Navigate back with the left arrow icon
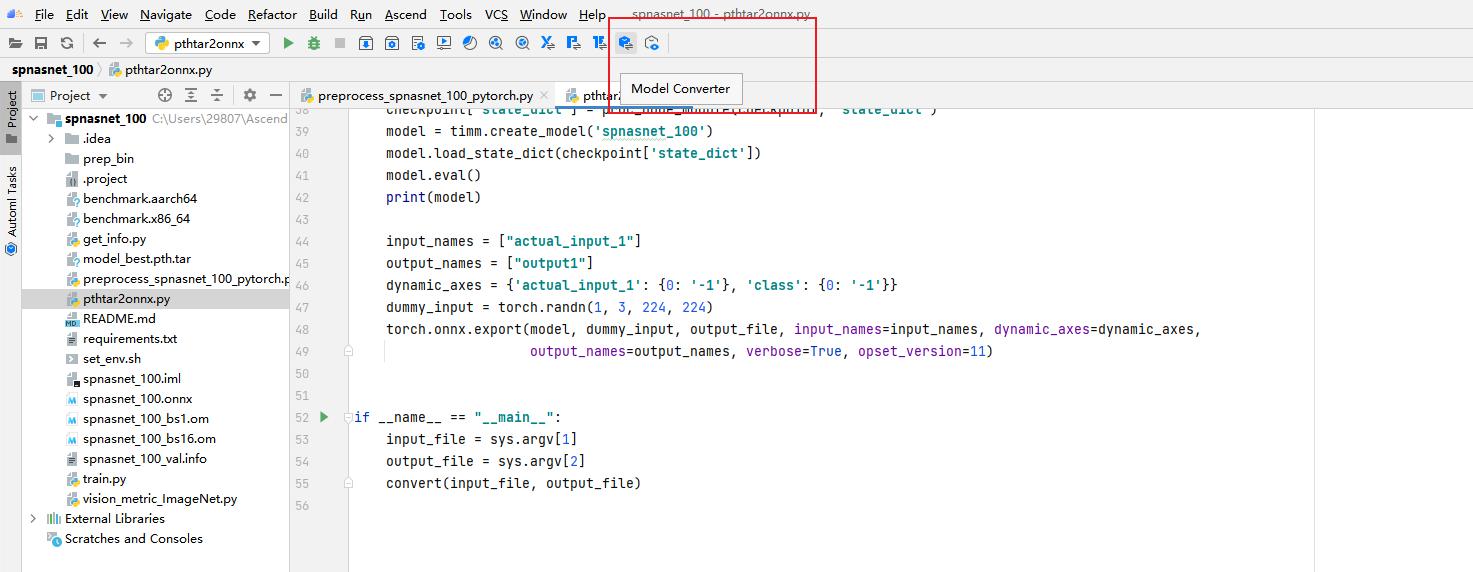Image resolution: width=1473 pixels, height=572 pixels. click(99, 43)
